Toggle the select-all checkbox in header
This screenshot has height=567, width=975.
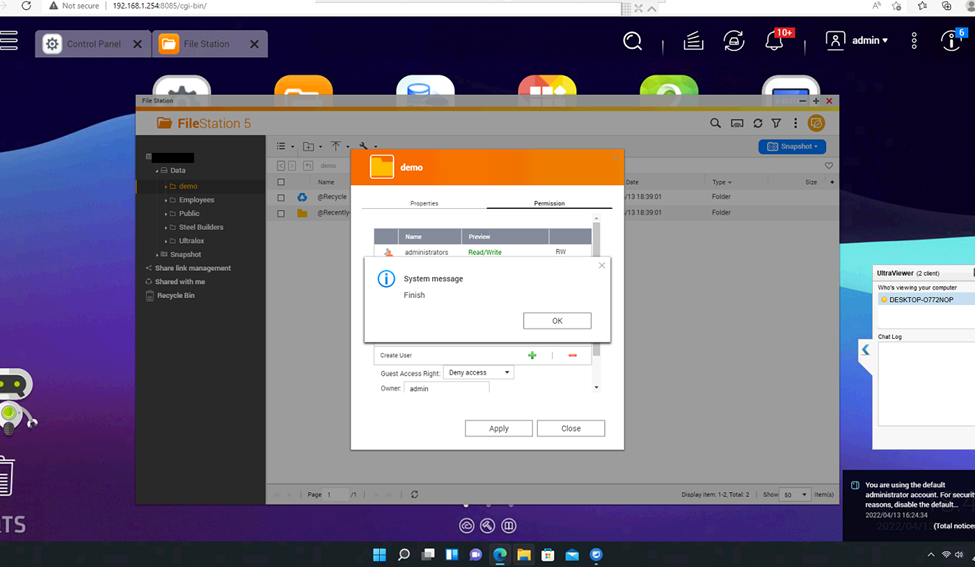point(281,182)
